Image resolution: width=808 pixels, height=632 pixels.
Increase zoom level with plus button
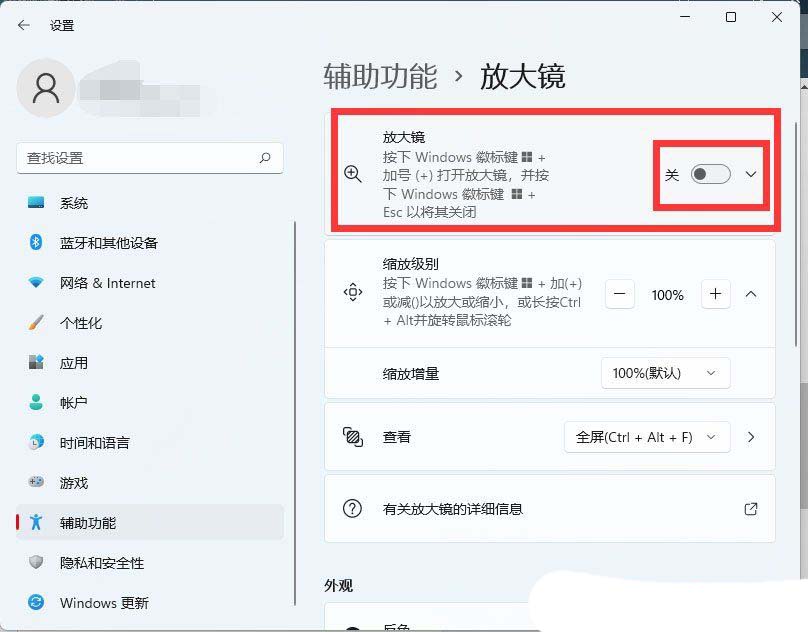715,294
